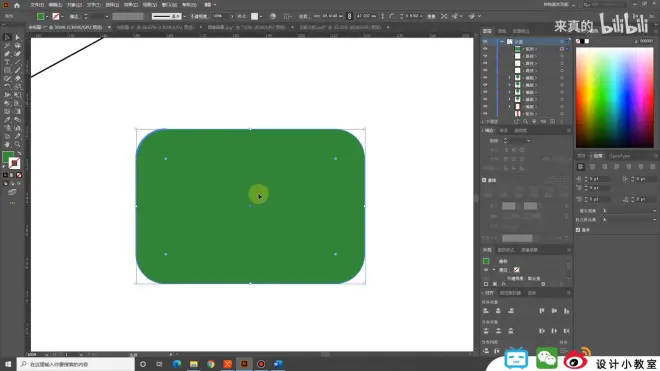Click the swap fill and stroke arrow
Image resolution: width=660 pixels, height=371 pixels.
click(19, 153)
